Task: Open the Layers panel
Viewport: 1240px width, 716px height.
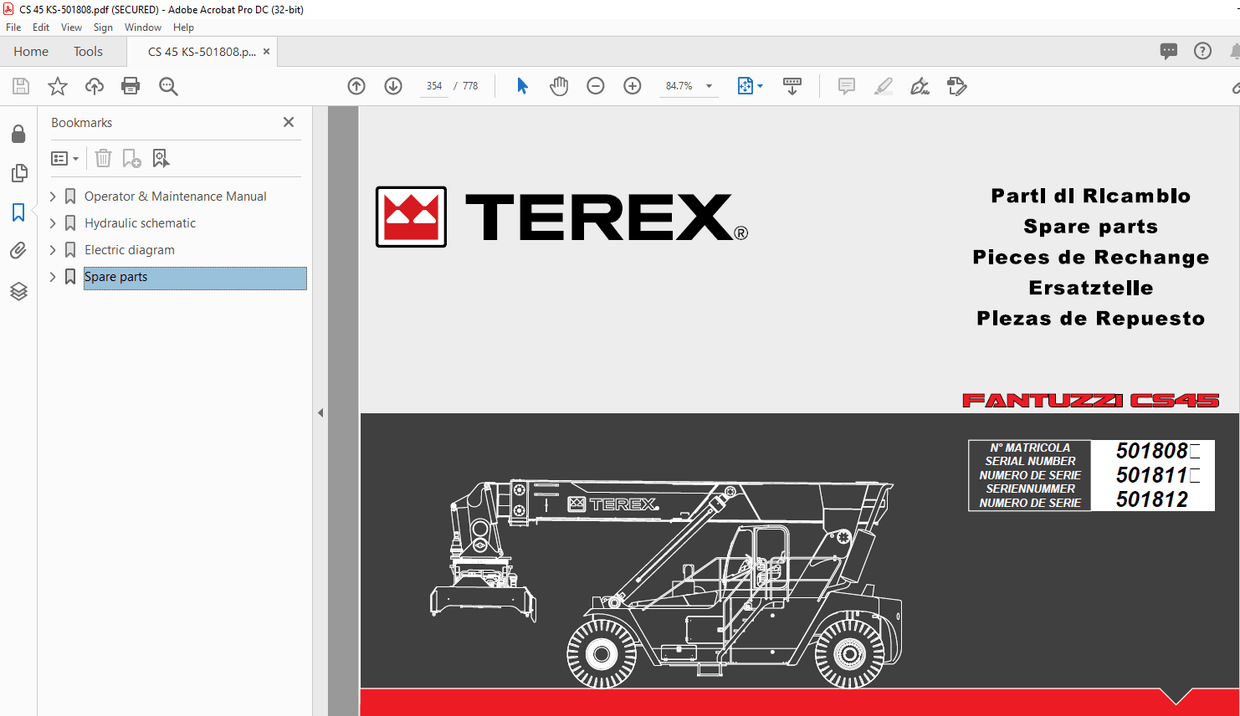Action: (x=18, y=291)
